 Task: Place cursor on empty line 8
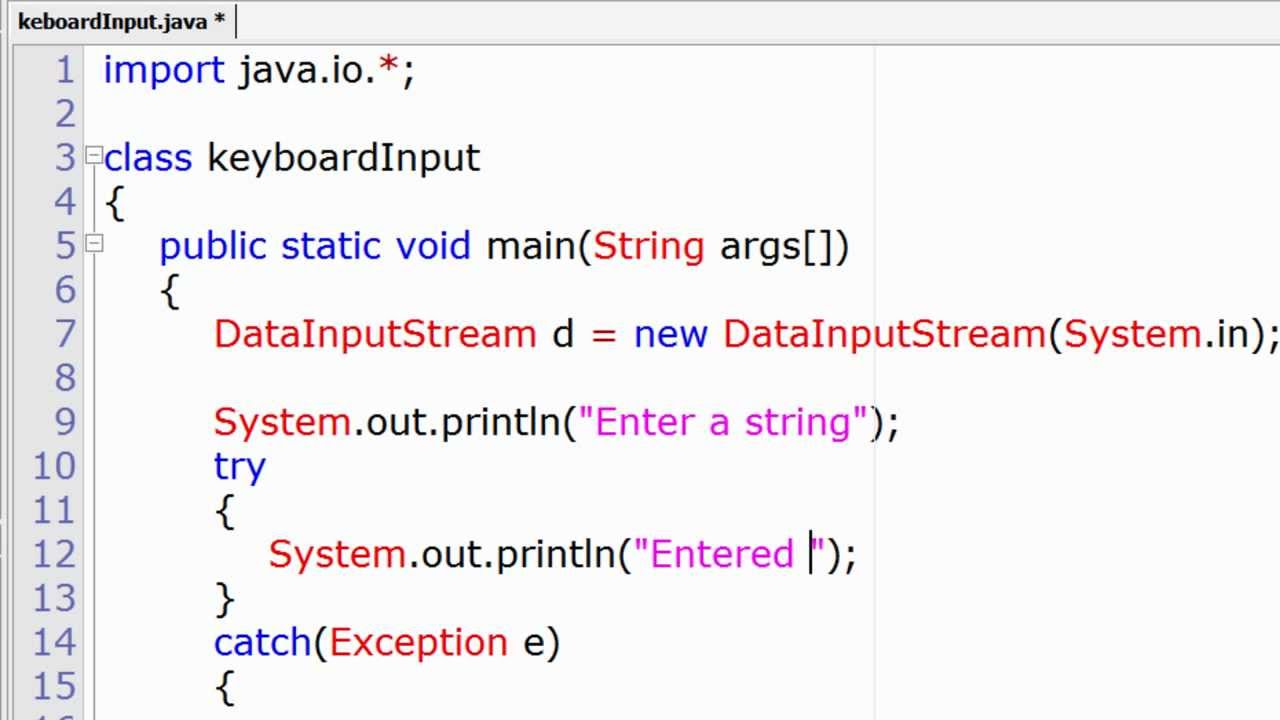tap(400, 378)
